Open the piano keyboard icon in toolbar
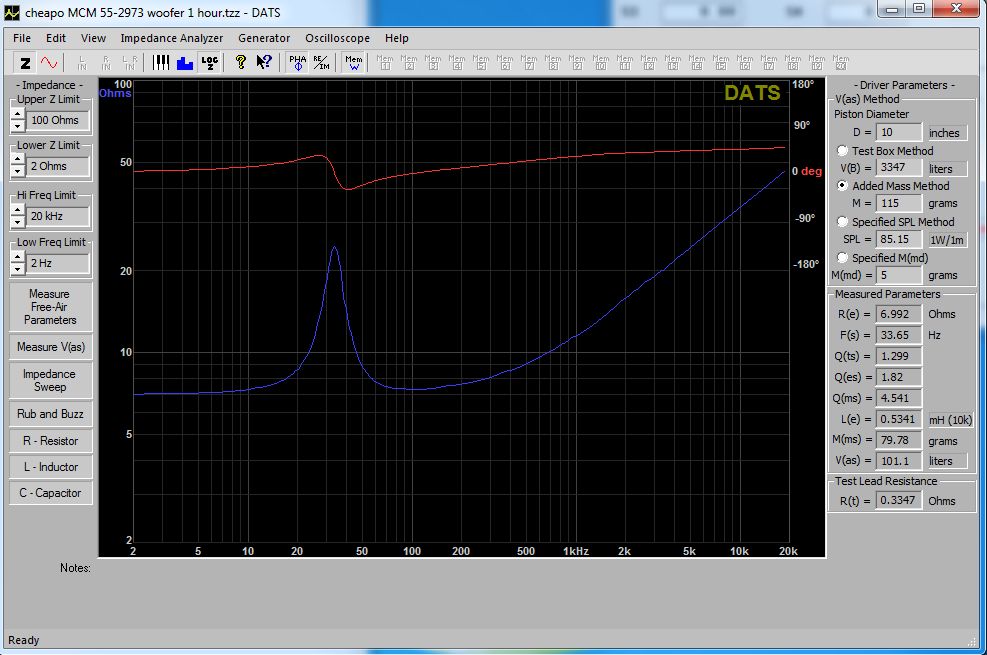 tap(161, 63)
